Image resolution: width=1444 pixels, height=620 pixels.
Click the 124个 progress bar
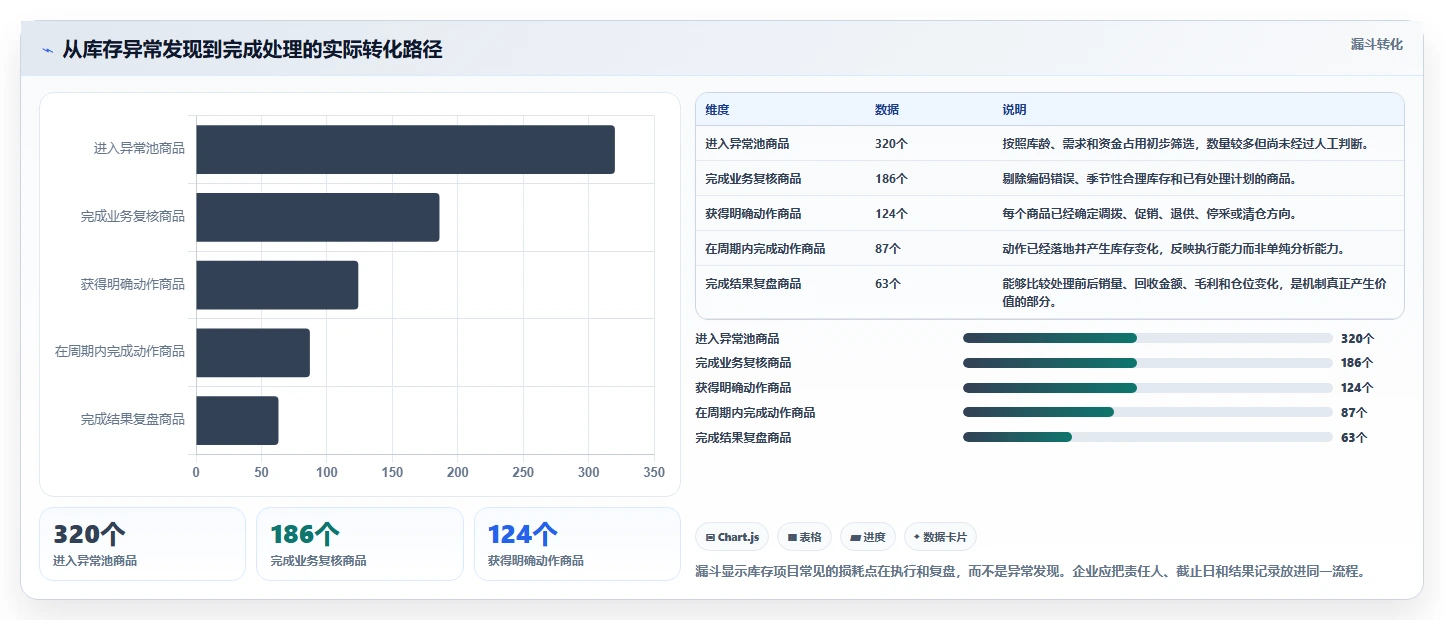1148,388
